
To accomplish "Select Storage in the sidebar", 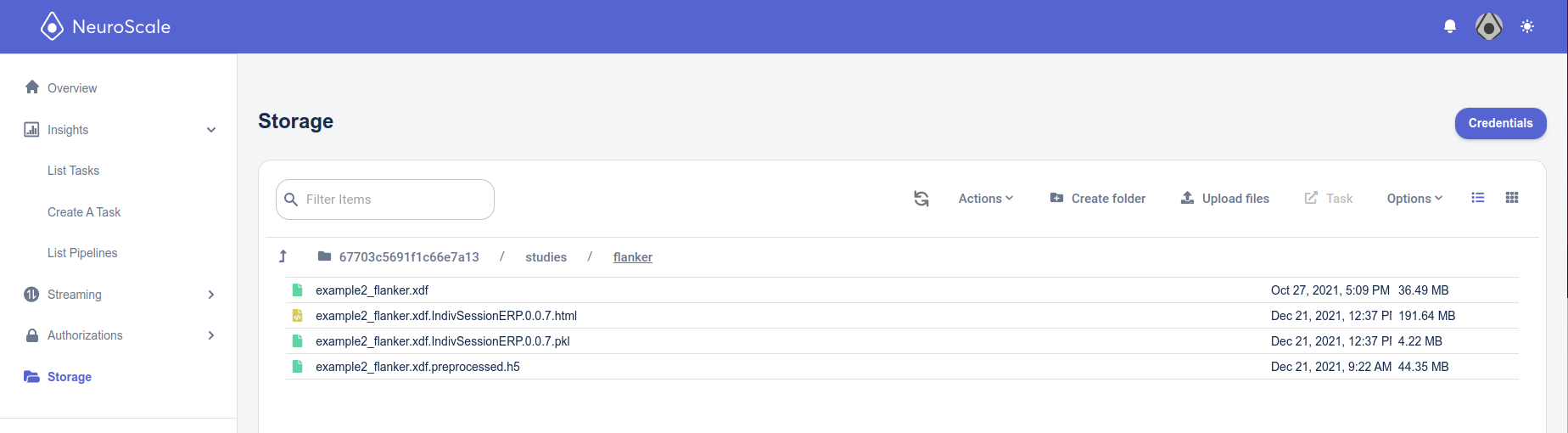I will (70, 377).
